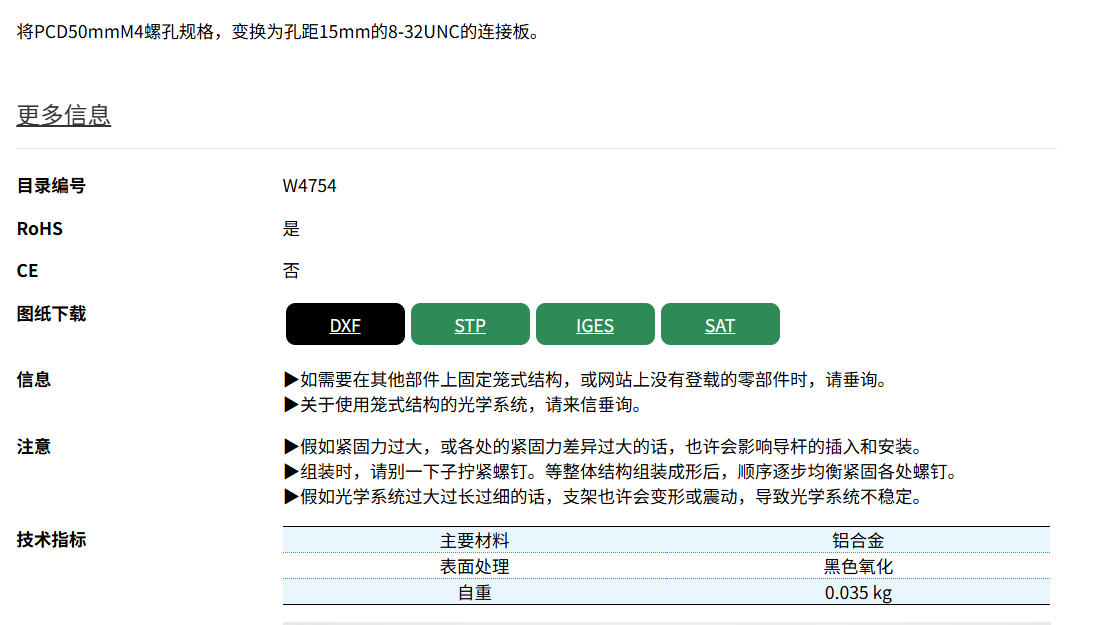Image resolution: width=1105 pixels, height=625 pixels.
Task: Click the IGES download button
Action: pos(595,325)
